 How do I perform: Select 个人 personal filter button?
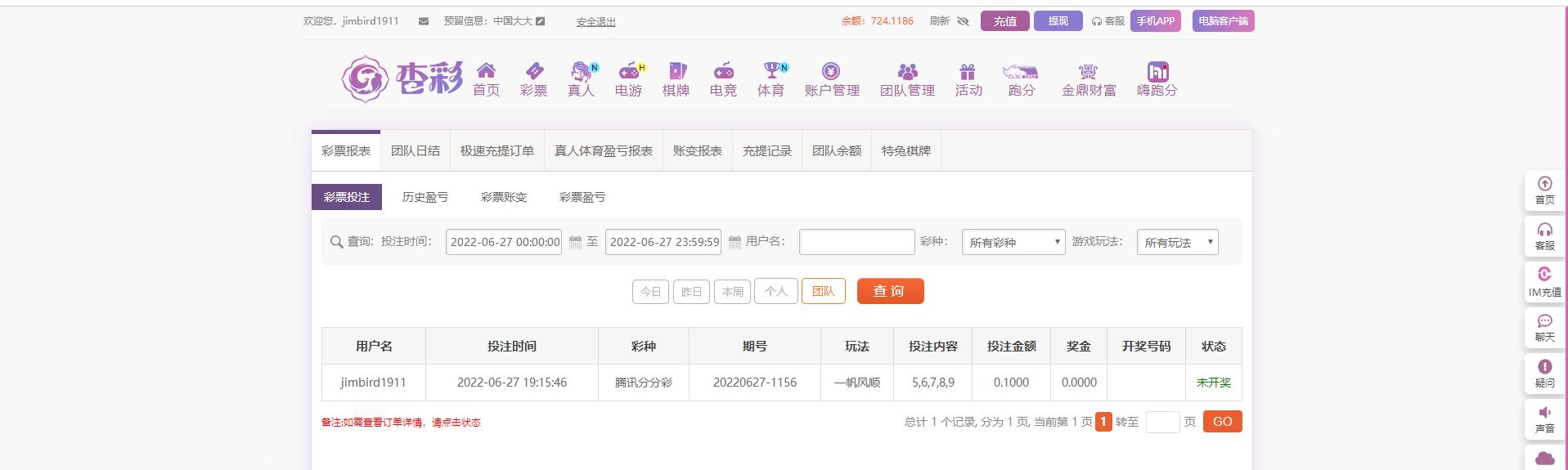[x=776, y=291]
